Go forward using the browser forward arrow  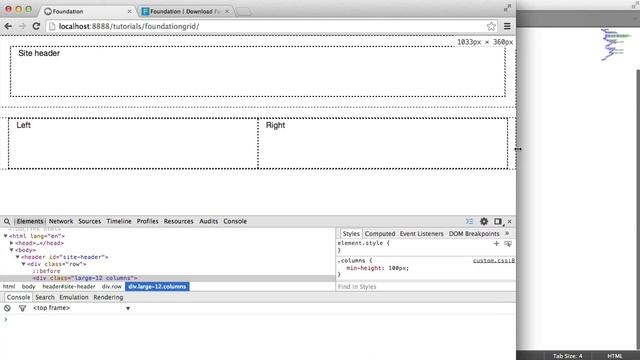click(x=22, y=26)
